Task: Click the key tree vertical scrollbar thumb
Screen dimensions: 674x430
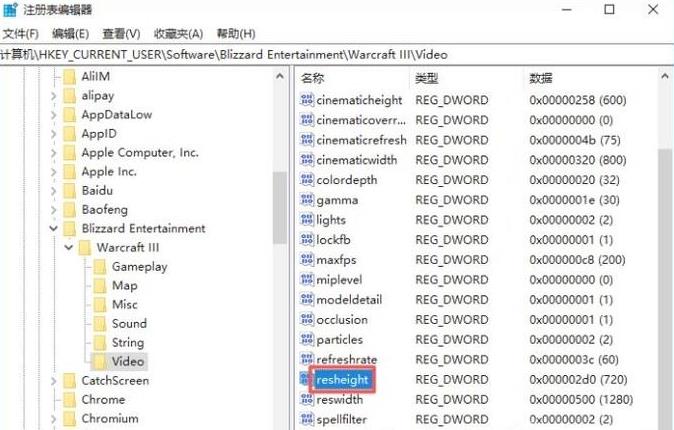Action: 279,208
